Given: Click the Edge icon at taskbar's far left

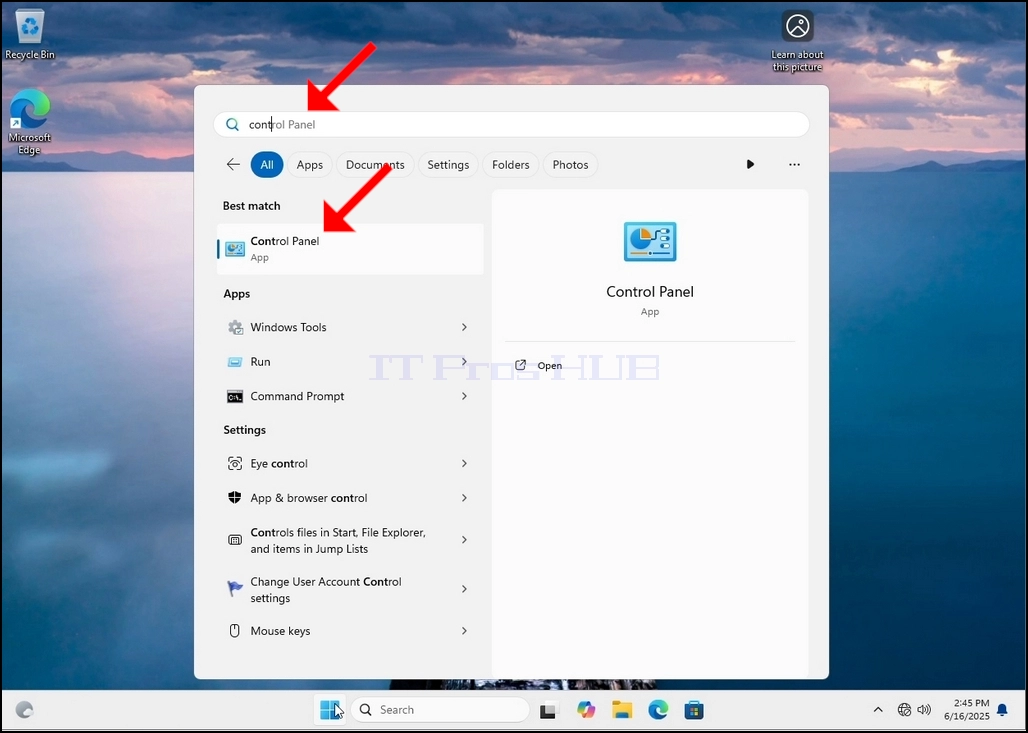Looking at the screenshot, I should (x=24, y=709).
